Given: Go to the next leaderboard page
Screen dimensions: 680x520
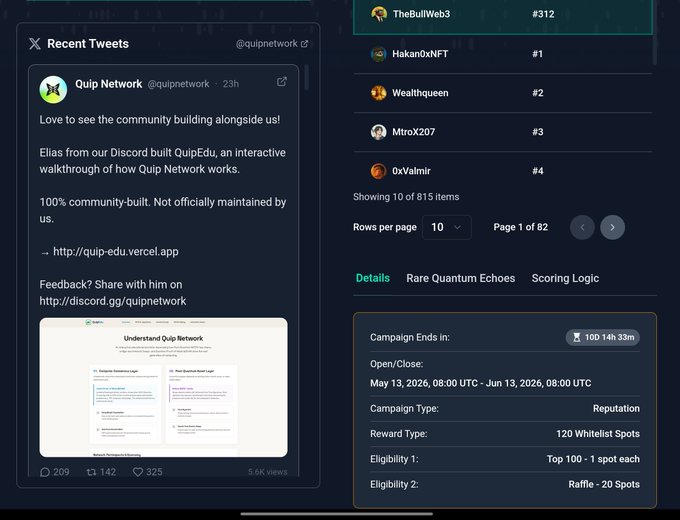Looking at the screenshot, I should (x=612, y=227).
